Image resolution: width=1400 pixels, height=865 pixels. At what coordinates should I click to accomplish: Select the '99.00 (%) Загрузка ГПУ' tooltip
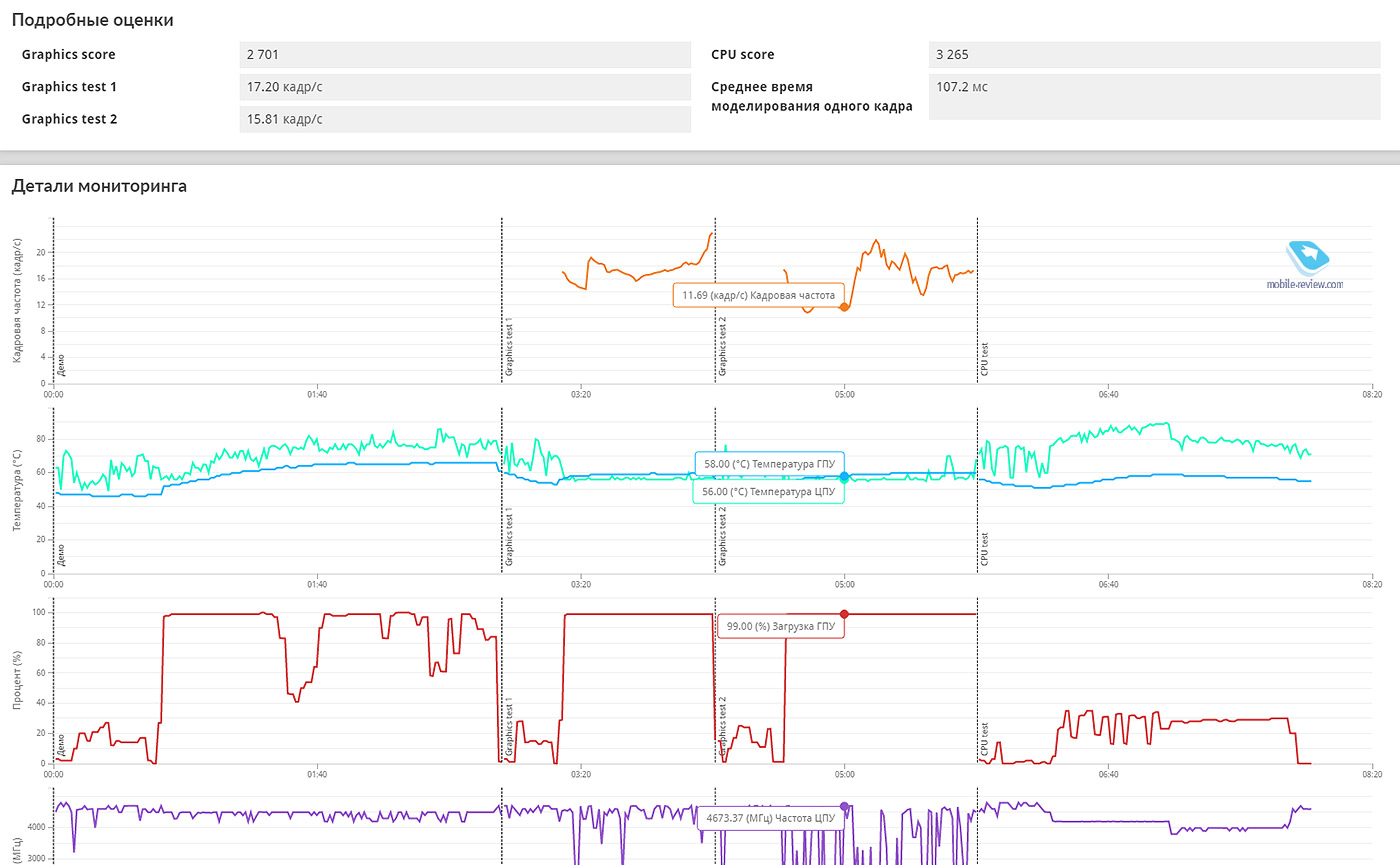tap(781, 626)
